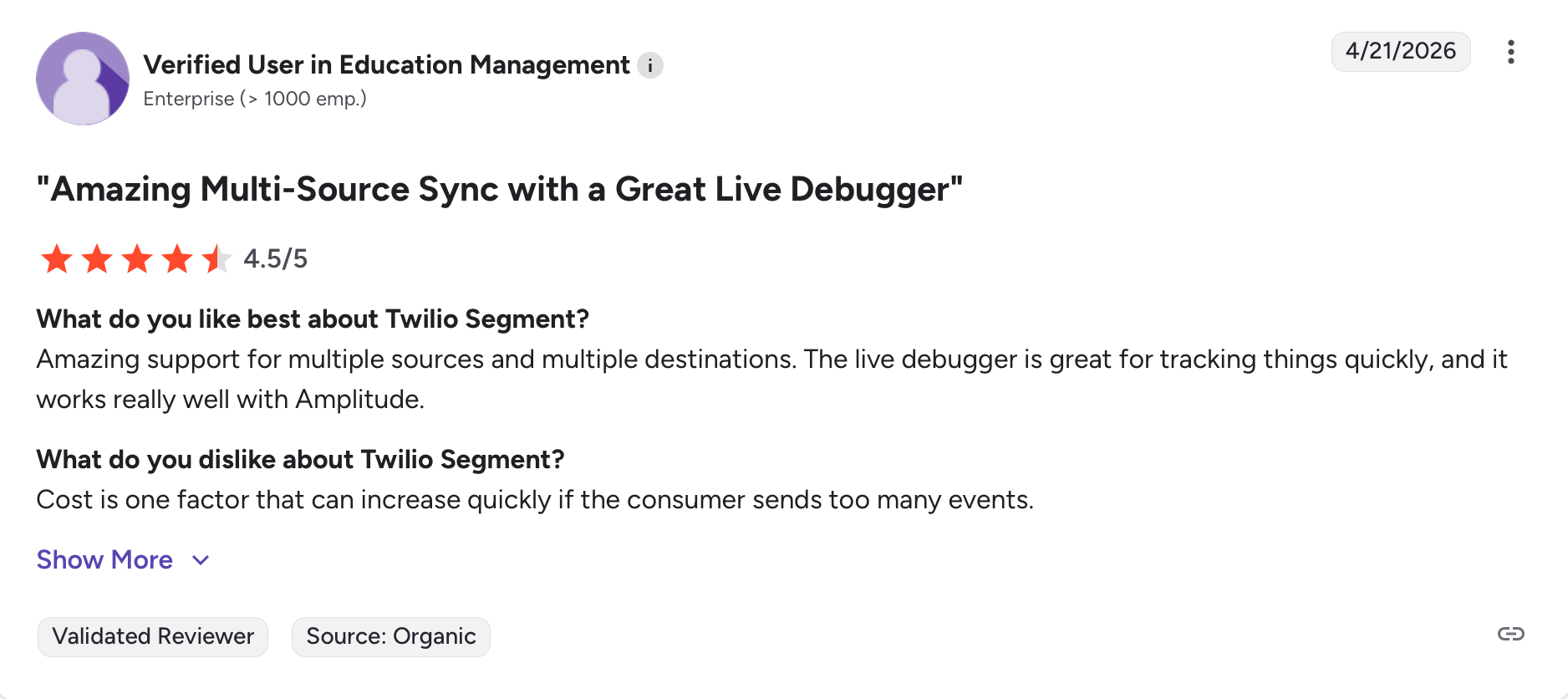
Task: Click the half-filled fifth rating star
Action: coord(216,259)
